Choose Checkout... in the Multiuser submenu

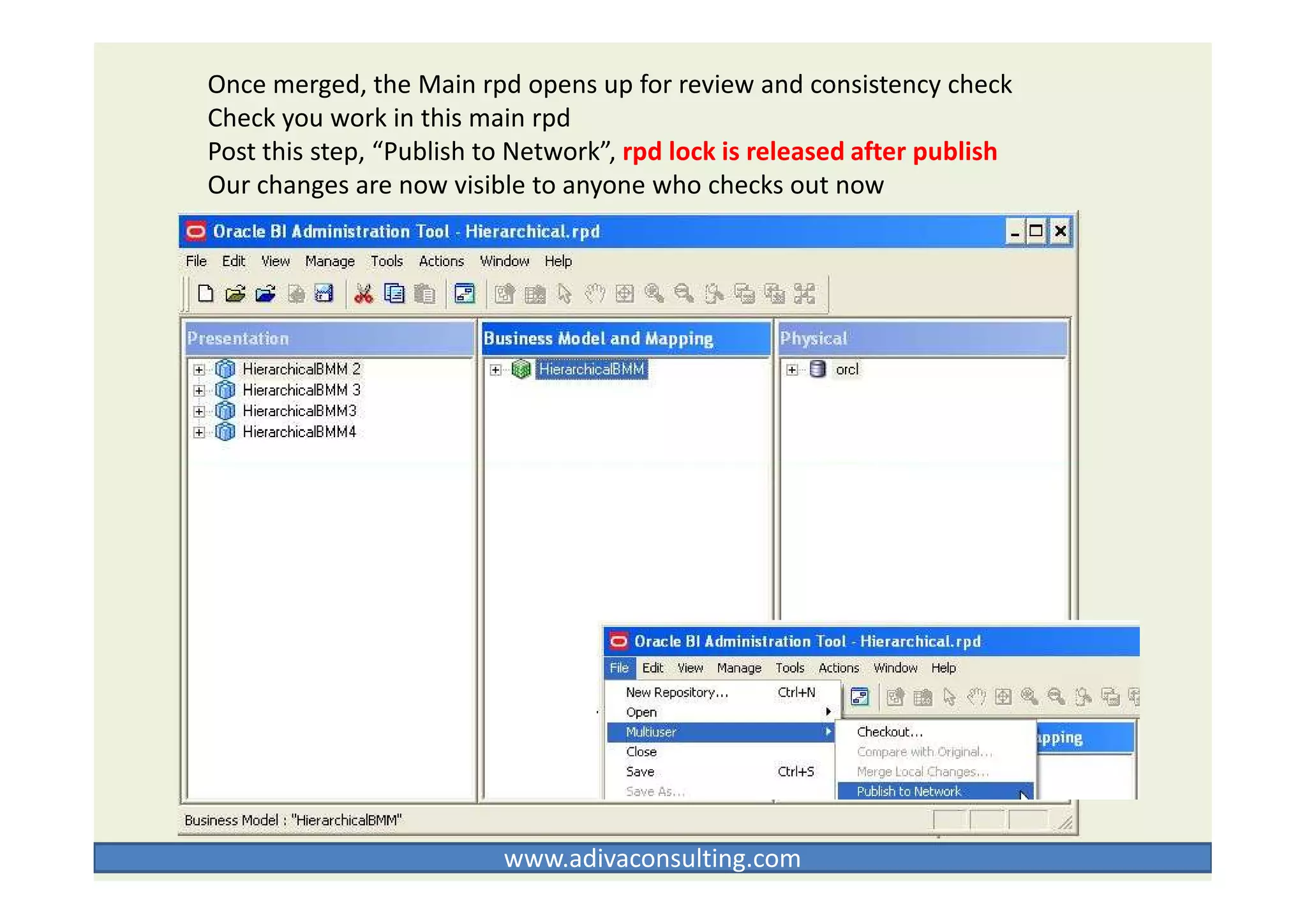[936, 731]
